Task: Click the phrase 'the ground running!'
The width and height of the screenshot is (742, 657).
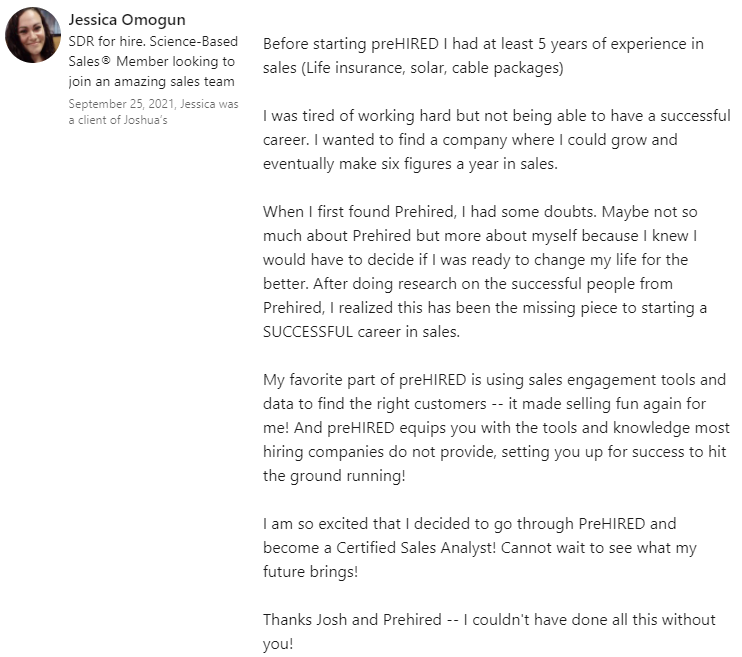Action: coord(334,476)
